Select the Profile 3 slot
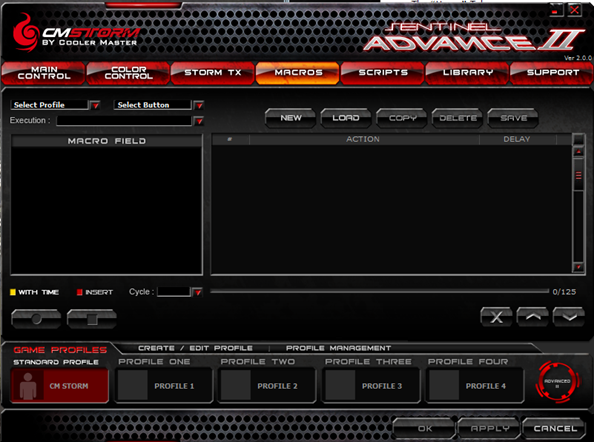Image resolution: width=594 pixels, height=442 pixels. (x=372, y=386)
